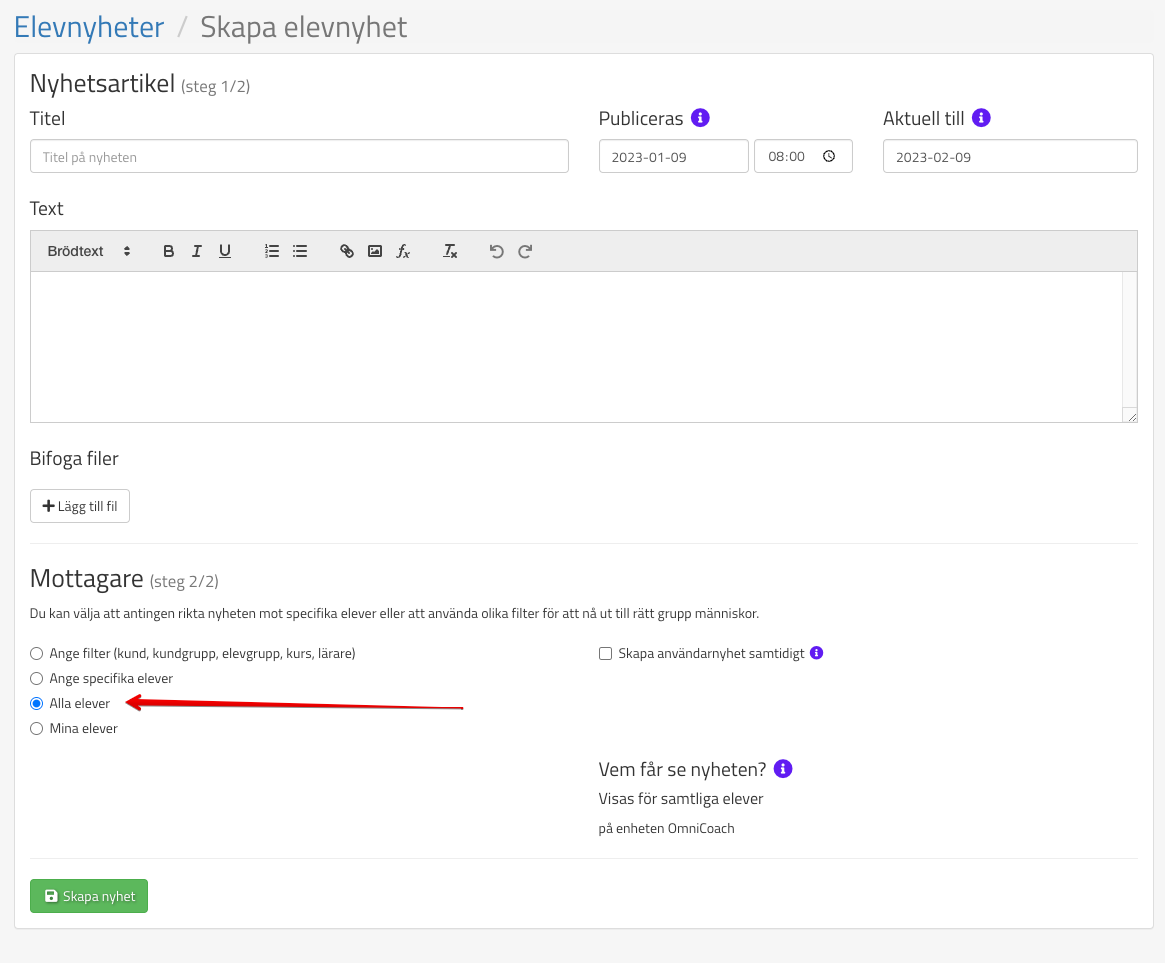Open the Brödtext paragraph style dropdown
The width and height of the screenshot is (1165, 963).
pyautogui.click(x=89, y=251)
